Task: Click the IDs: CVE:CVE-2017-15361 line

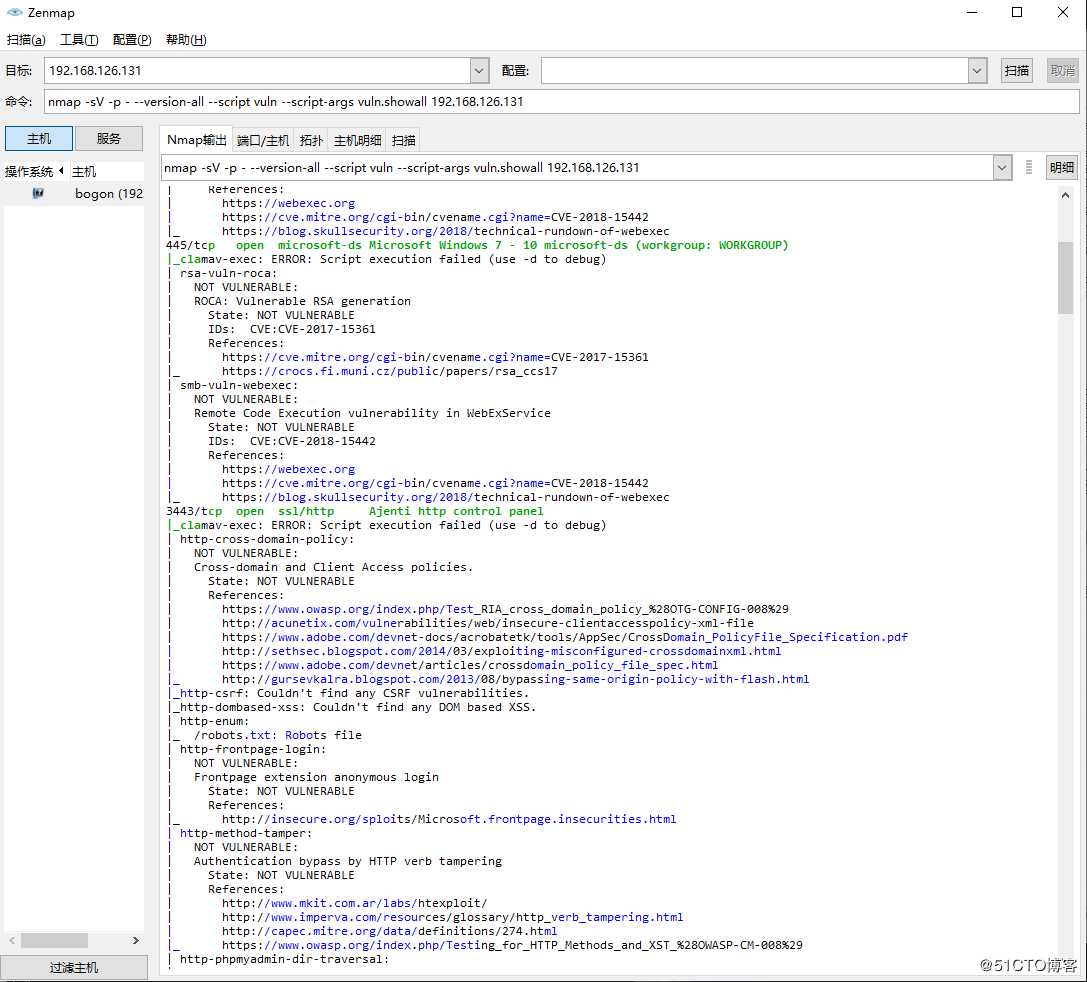Action: (291, 329)
